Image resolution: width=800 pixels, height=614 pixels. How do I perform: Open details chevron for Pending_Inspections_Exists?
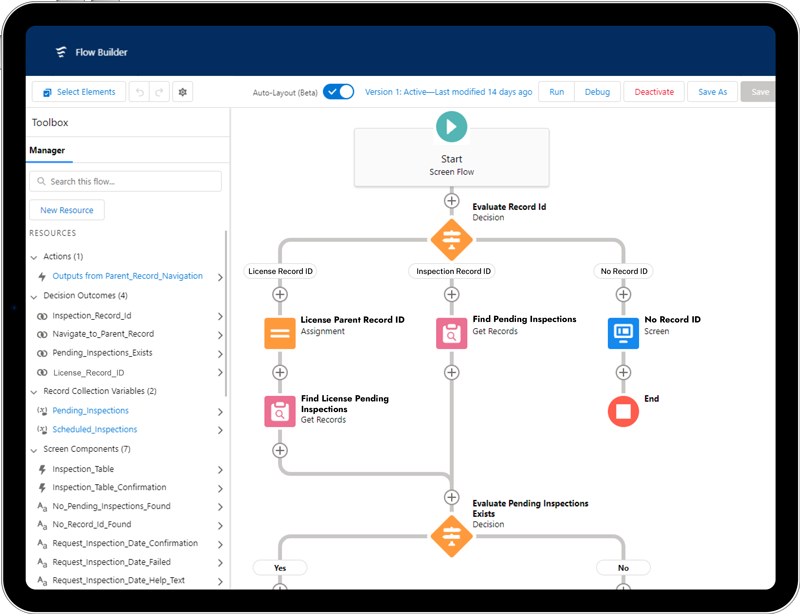click(x=220, y=354)
